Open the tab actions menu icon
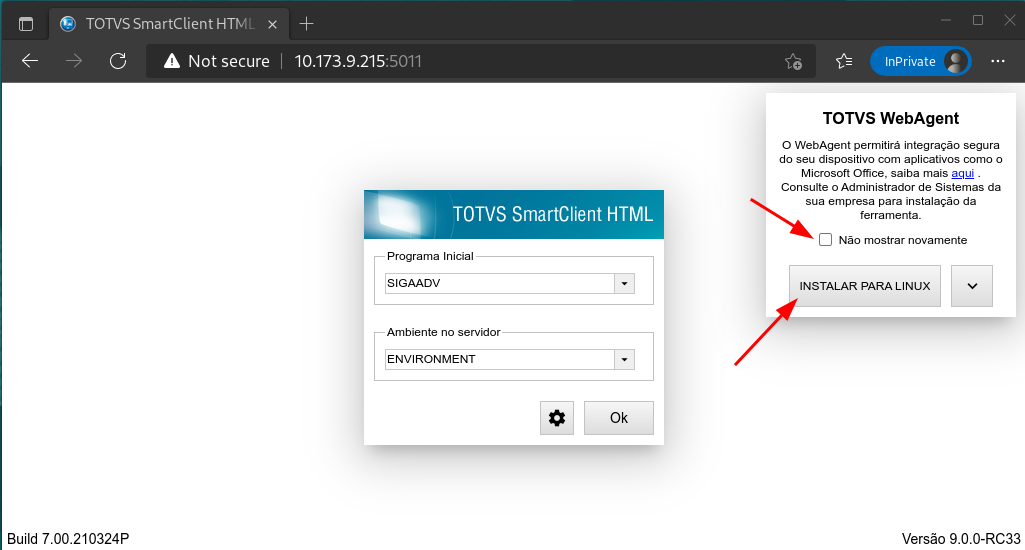This screenshot has width=1025, height=550. 25,24
